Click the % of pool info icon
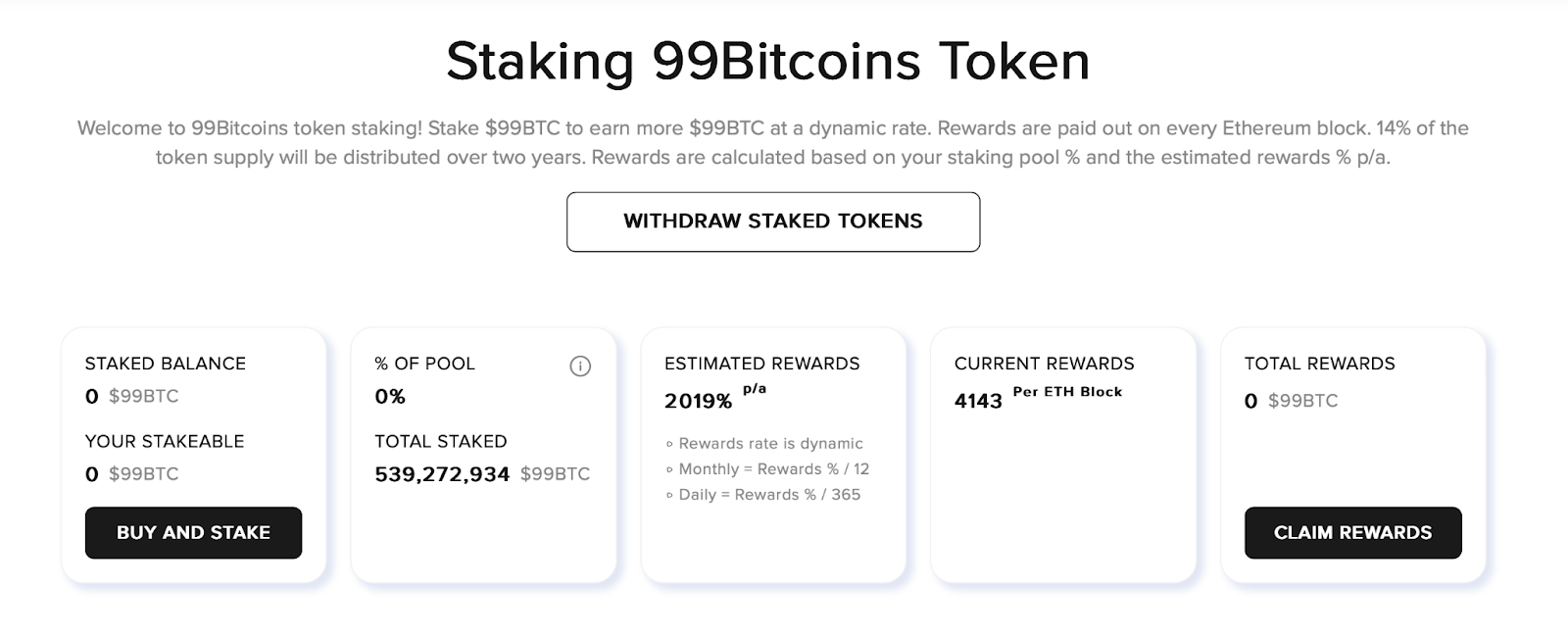This screenshot has width=1568, height=635. pos(580,366)
